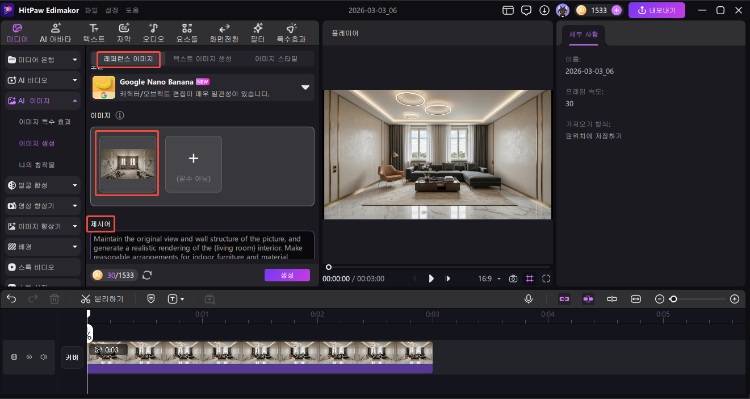The image size is (750, 399).
Task: Click 분리하기 (Split) scissors button
Action: (x=102, y=299)
